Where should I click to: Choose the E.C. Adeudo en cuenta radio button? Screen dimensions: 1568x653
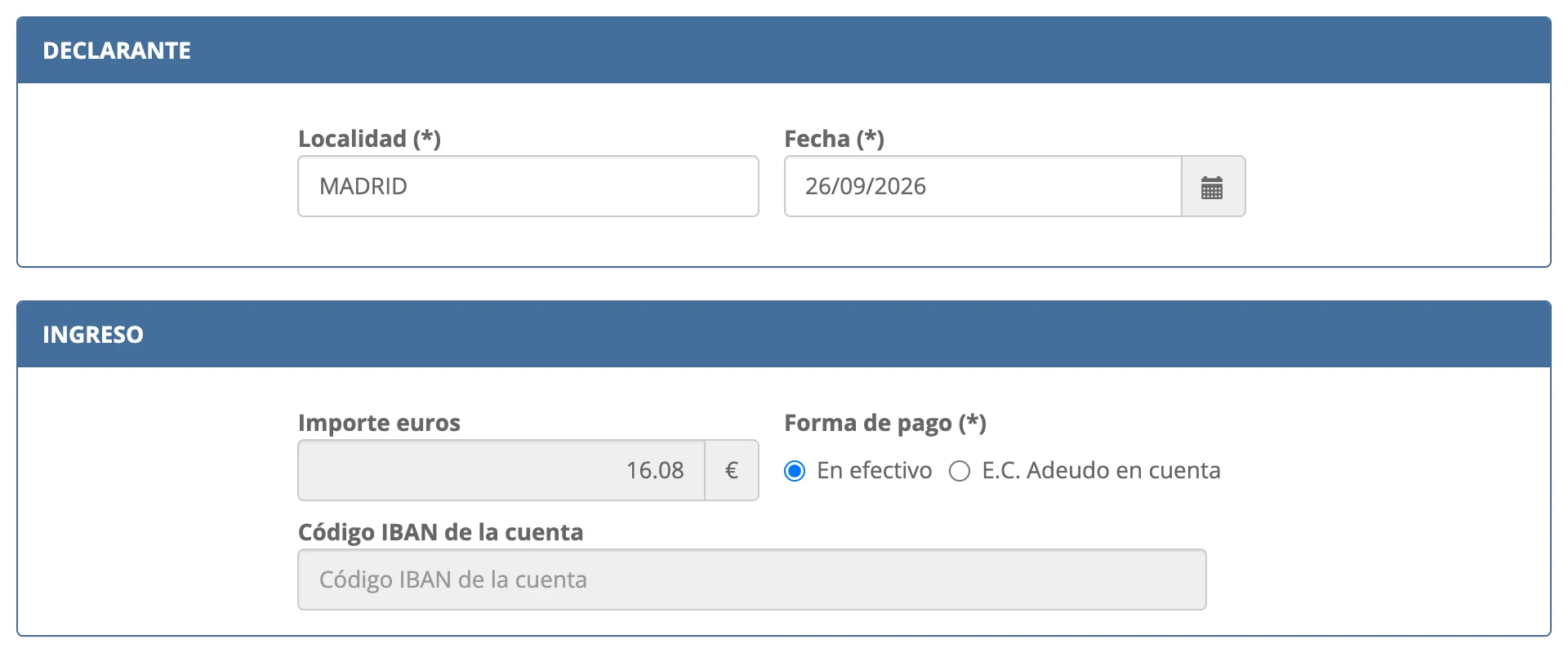[x=960, y=471]
